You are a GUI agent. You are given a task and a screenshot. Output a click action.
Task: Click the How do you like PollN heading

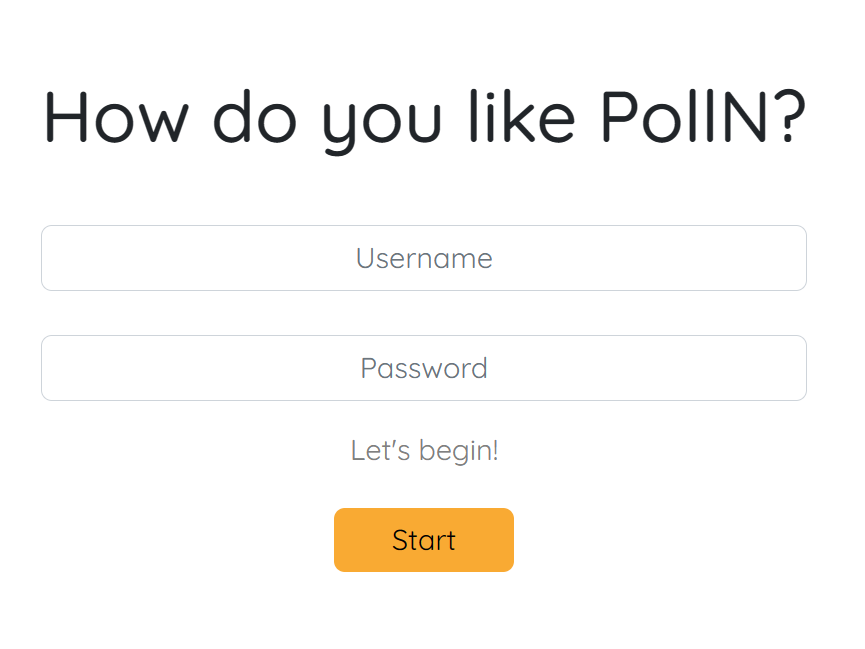(424, 118)
